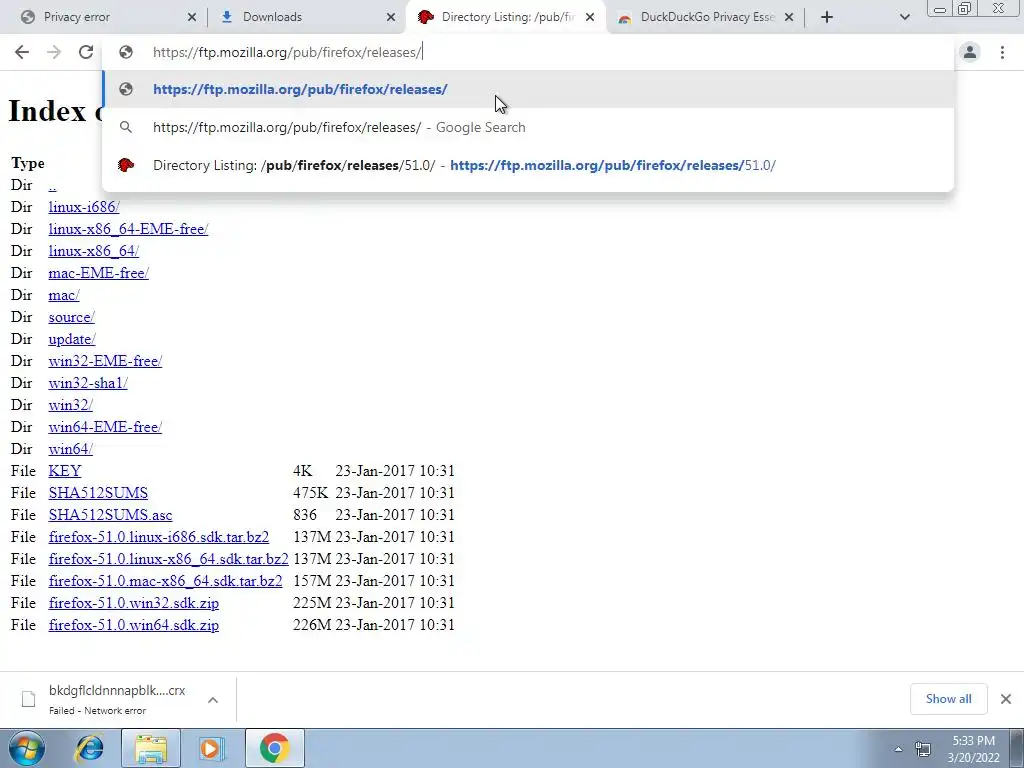The height and width of the screenshot is (768, 1024).
Task: Open the parent directory '..' link
Action: point(52,185)
